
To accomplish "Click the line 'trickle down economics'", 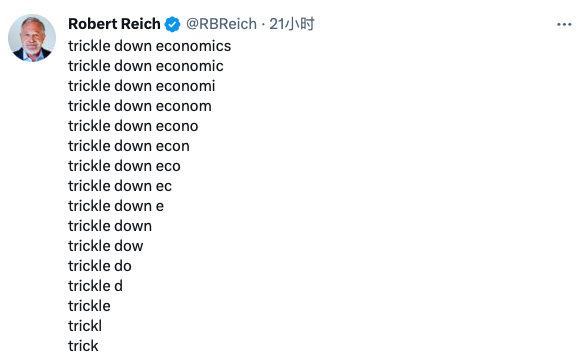I will pos(149,46).
